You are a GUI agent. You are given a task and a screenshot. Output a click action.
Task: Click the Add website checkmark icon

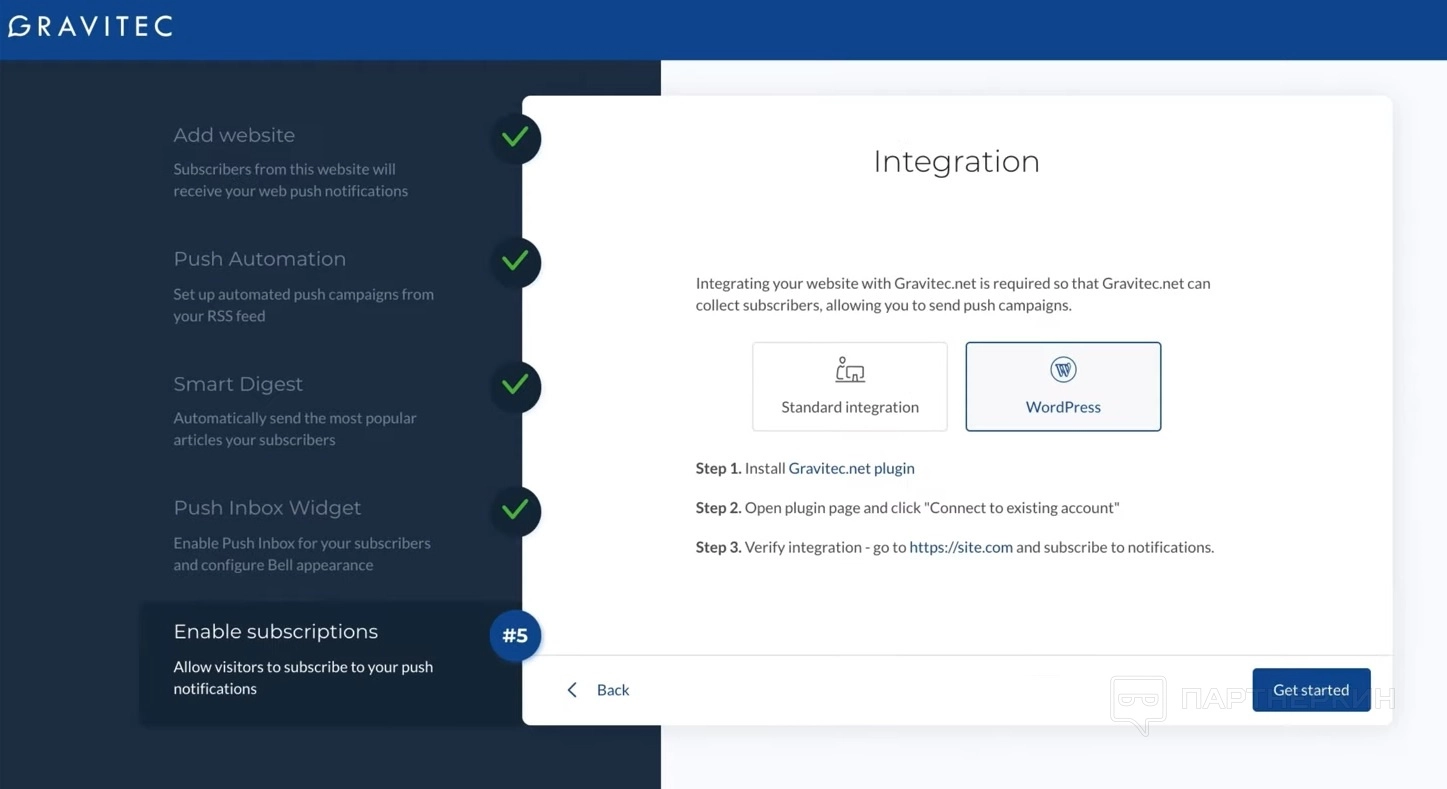coord(515,137)
